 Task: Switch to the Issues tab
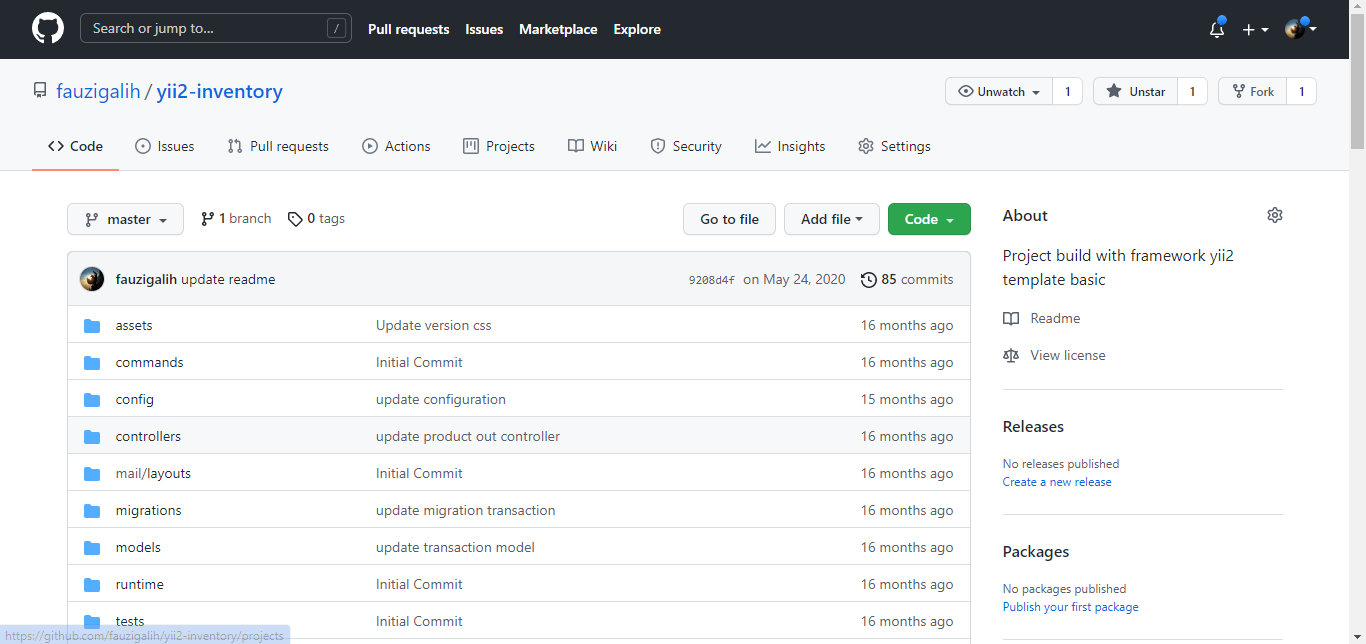pos(165,146)
